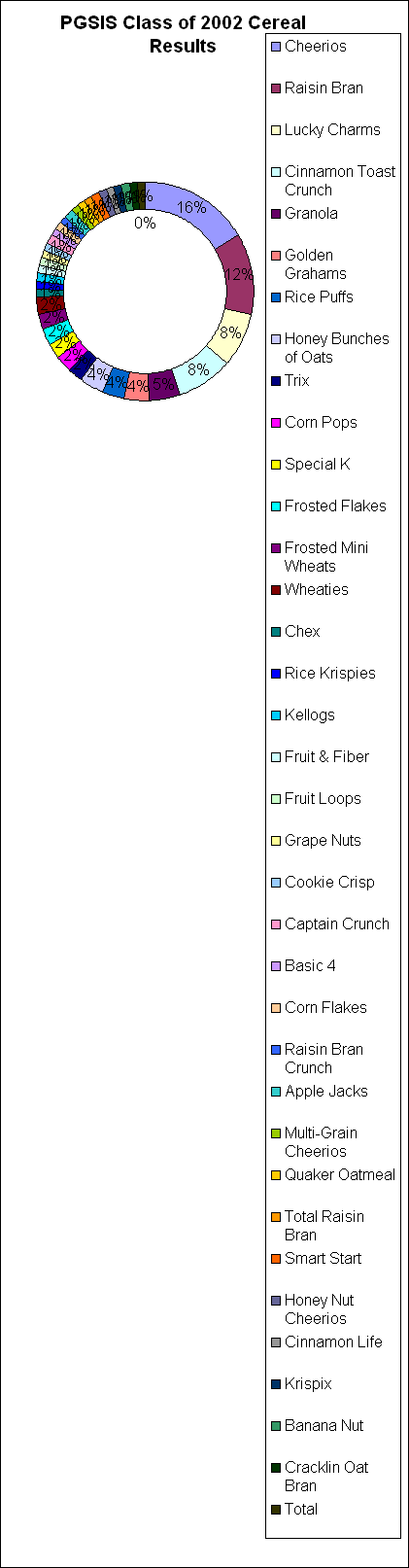Click the Cheerios legend color swatch
Screen dimensions: 409x1568
click(x=276, y=47)
